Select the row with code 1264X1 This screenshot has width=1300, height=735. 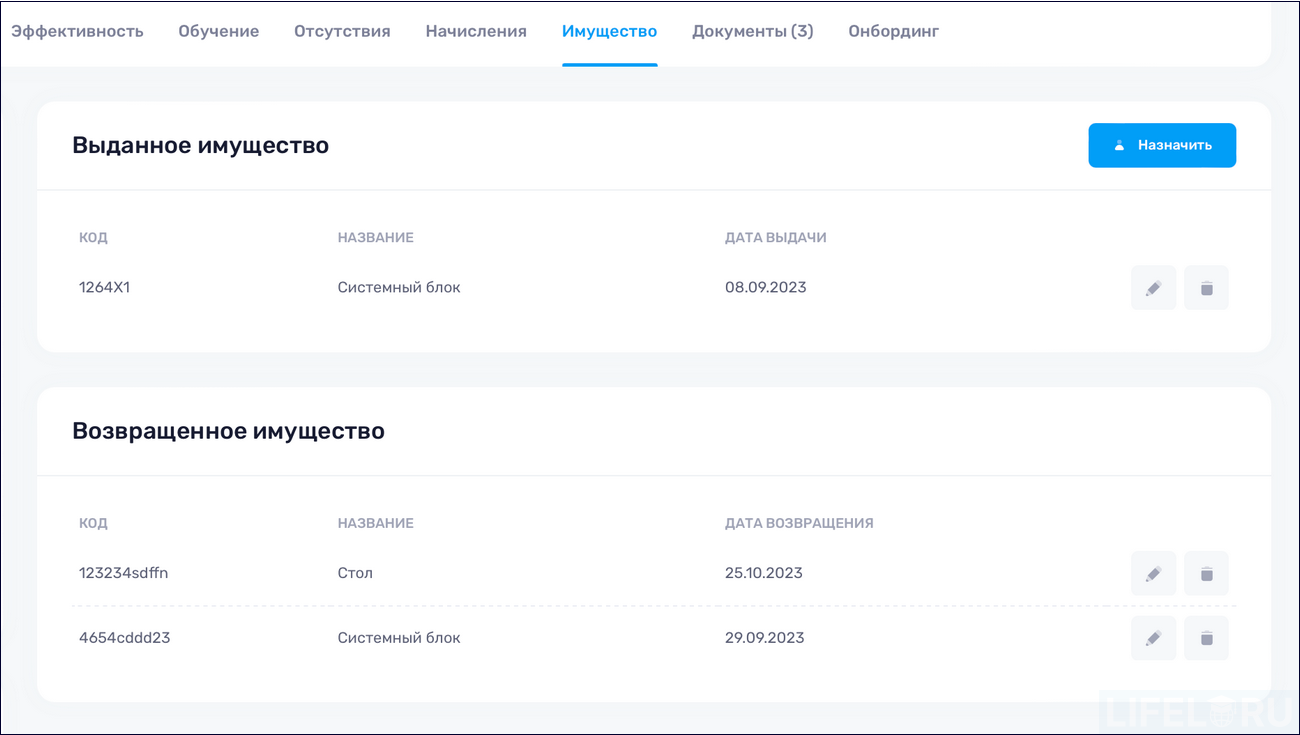click(x=104, y=287)
